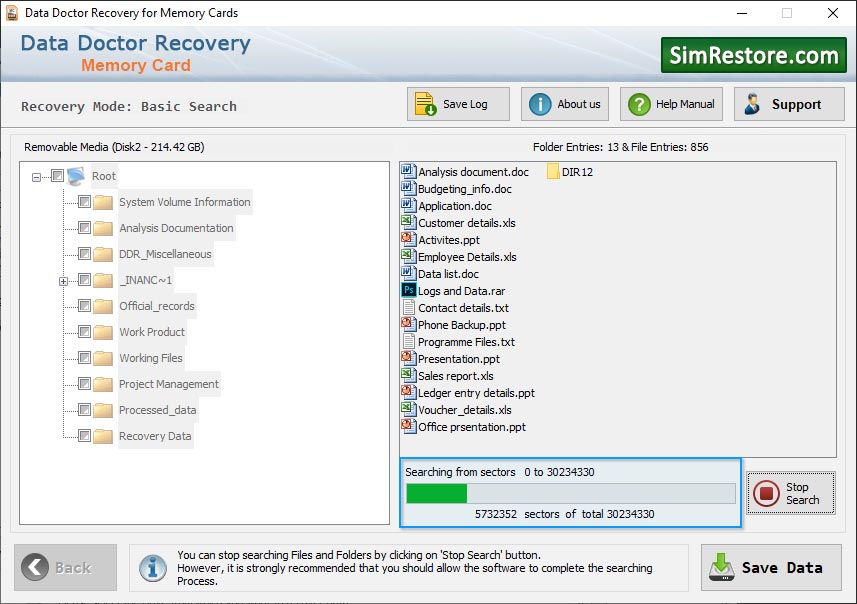Tick the System Volume Information checkbox
This screenshot has height=604, width=857.
tap(84, 202)
